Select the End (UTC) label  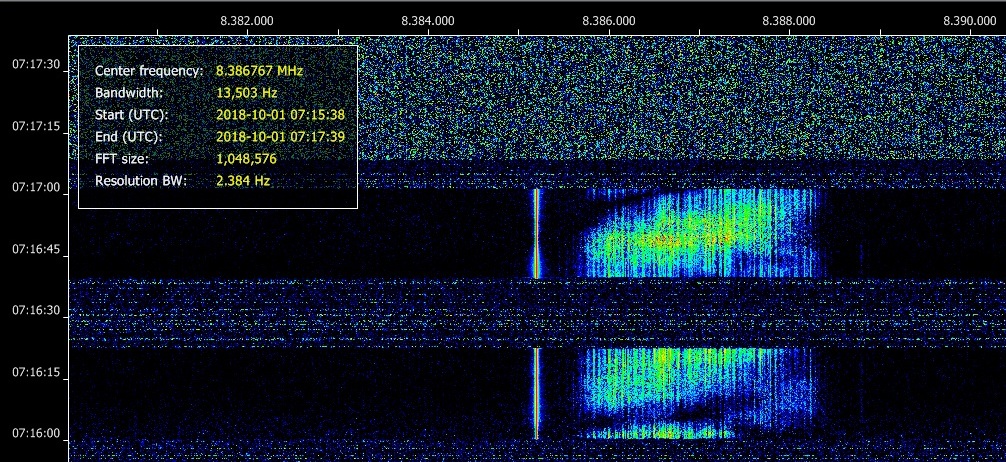tap(128, 137)
